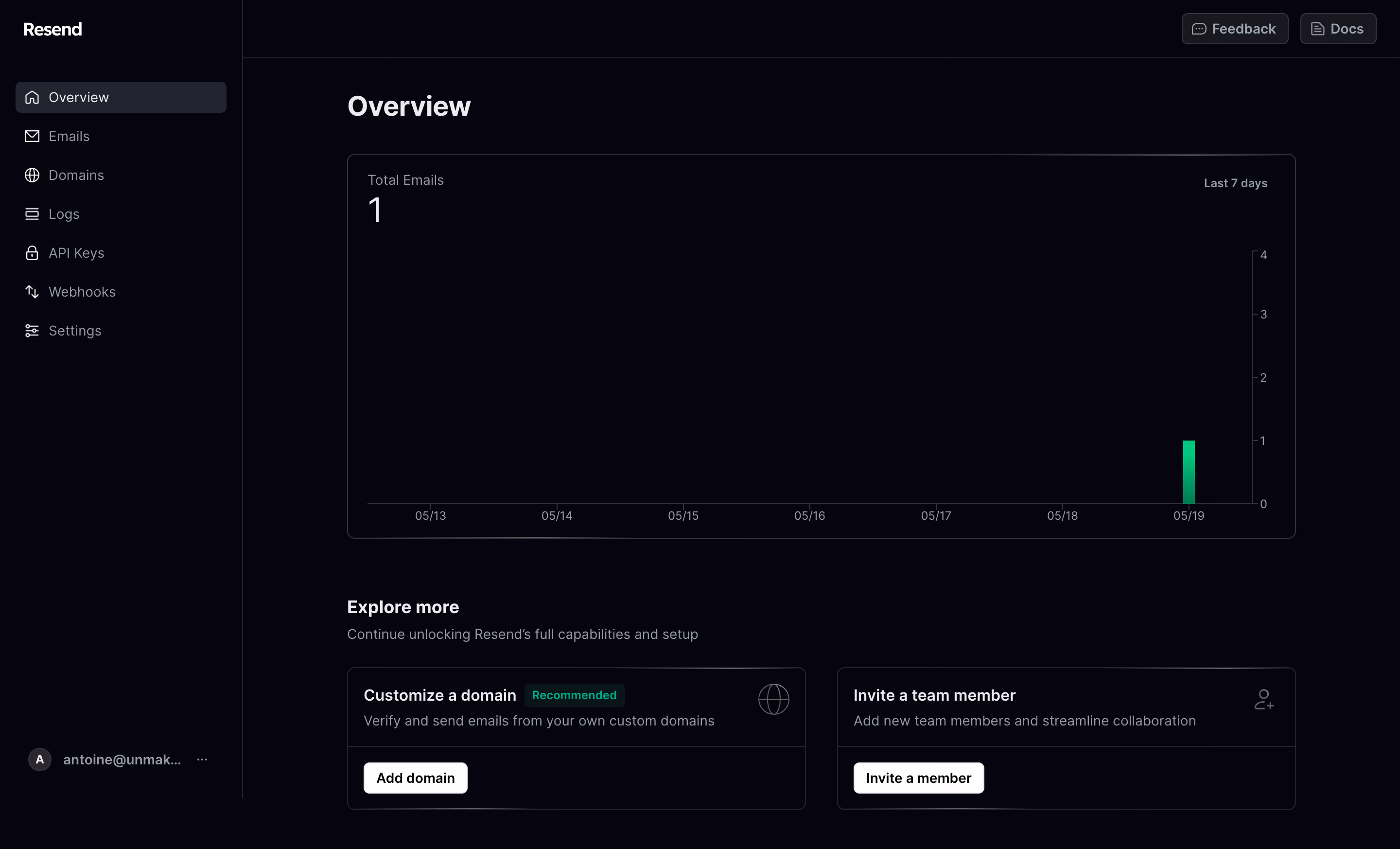Open the Feedback button label
1400x849 pixels.
tap(1243, 29)
